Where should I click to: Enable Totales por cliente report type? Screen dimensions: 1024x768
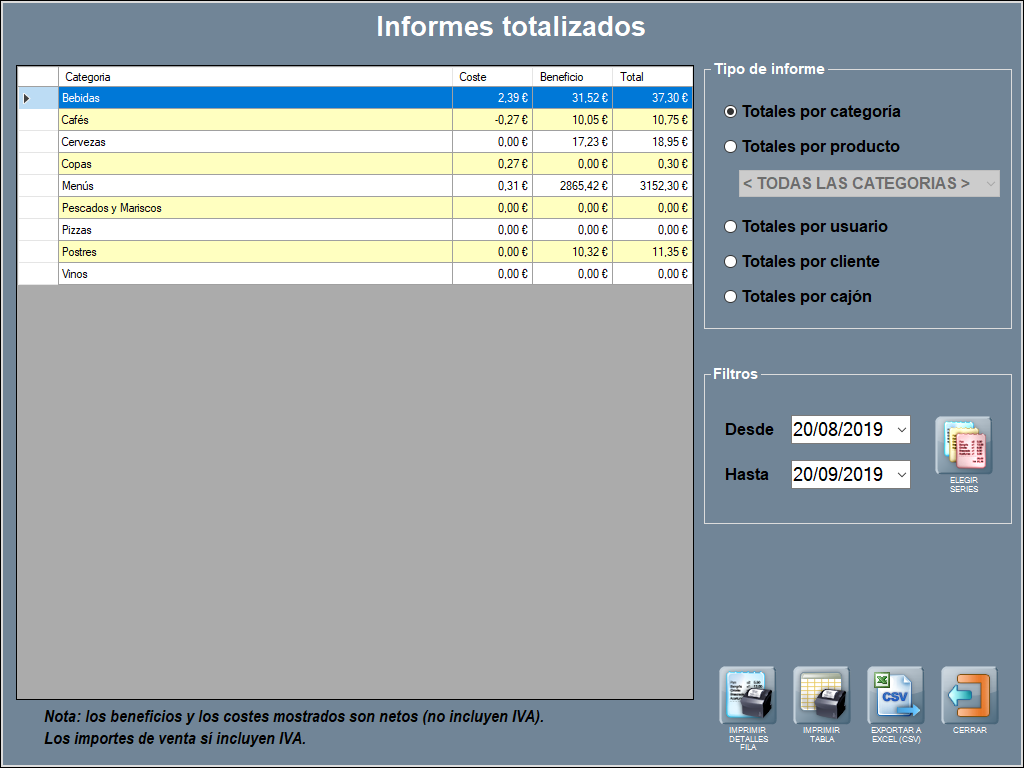pyautogui.click(x=731, y=262)
